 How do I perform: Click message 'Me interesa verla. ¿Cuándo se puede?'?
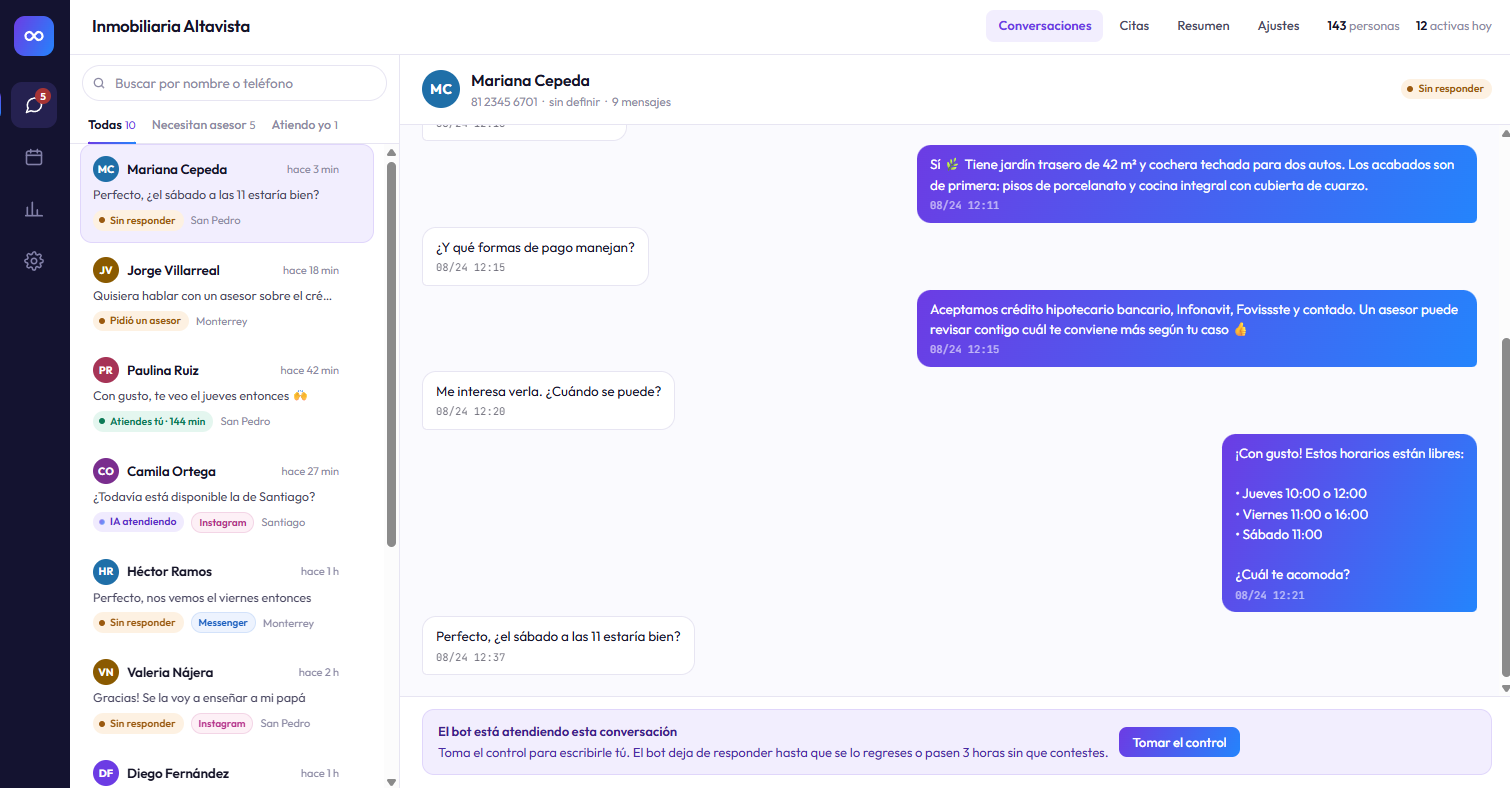[548, 400]
